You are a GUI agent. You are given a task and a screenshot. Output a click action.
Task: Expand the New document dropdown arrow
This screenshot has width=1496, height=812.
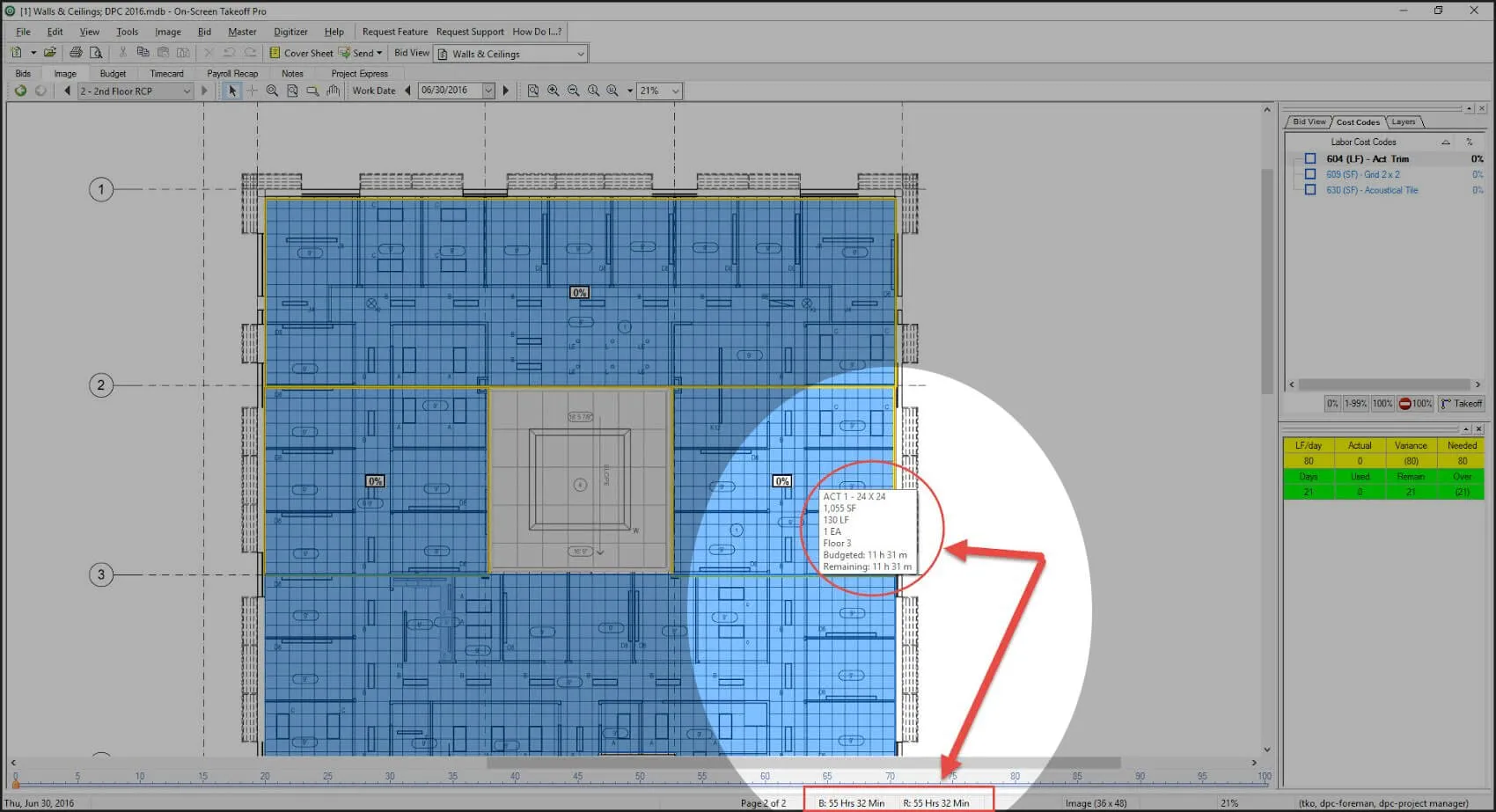33,53
